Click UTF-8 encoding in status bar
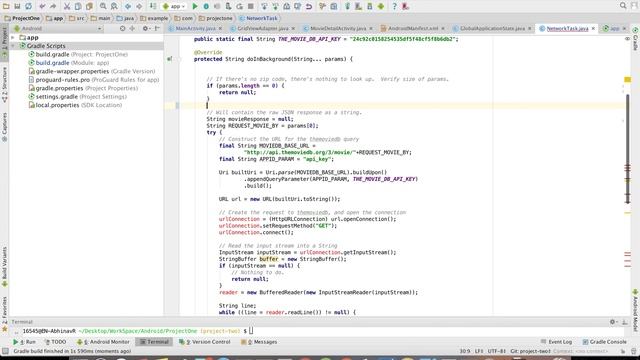 tap(497, 351)
